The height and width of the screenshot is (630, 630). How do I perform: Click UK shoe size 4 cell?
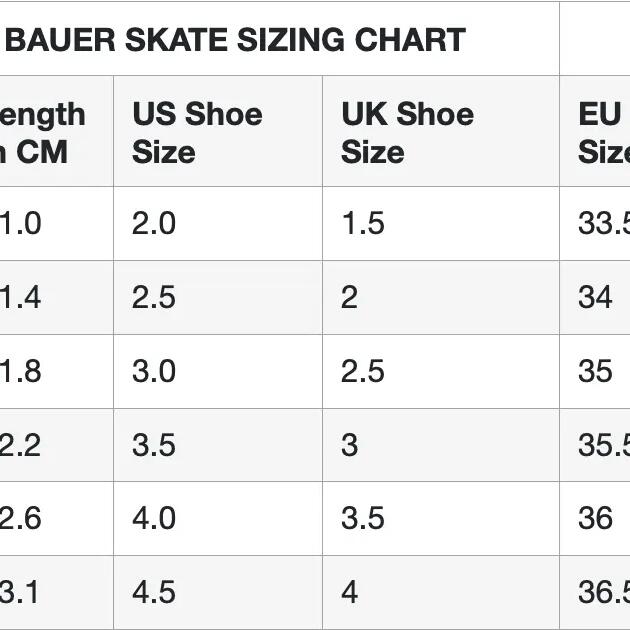441,592
